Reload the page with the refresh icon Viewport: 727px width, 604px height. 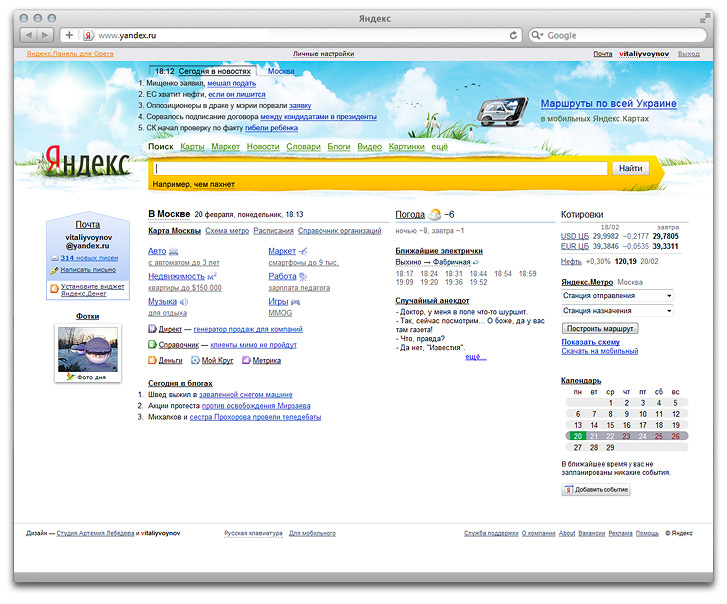pyautogui.click(x=513, y=35)
